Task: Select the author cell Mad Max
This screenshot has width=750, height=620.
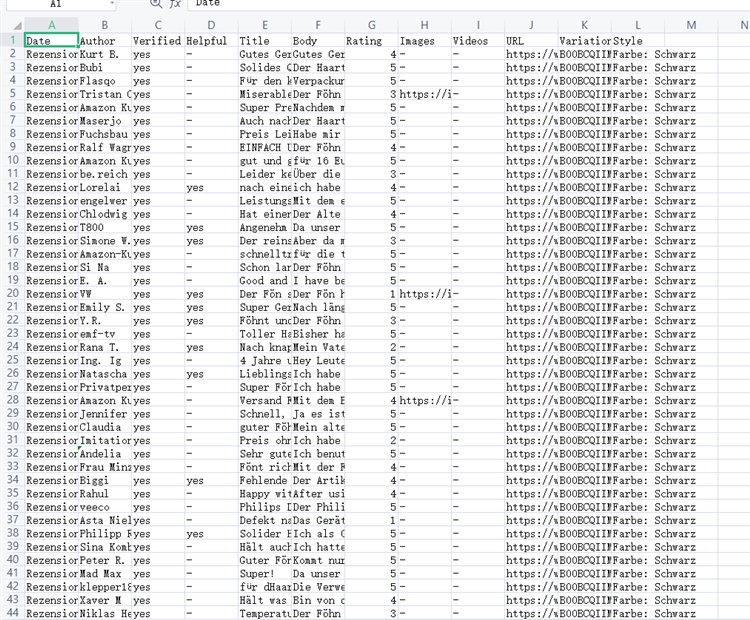Action: click(104, 574)
